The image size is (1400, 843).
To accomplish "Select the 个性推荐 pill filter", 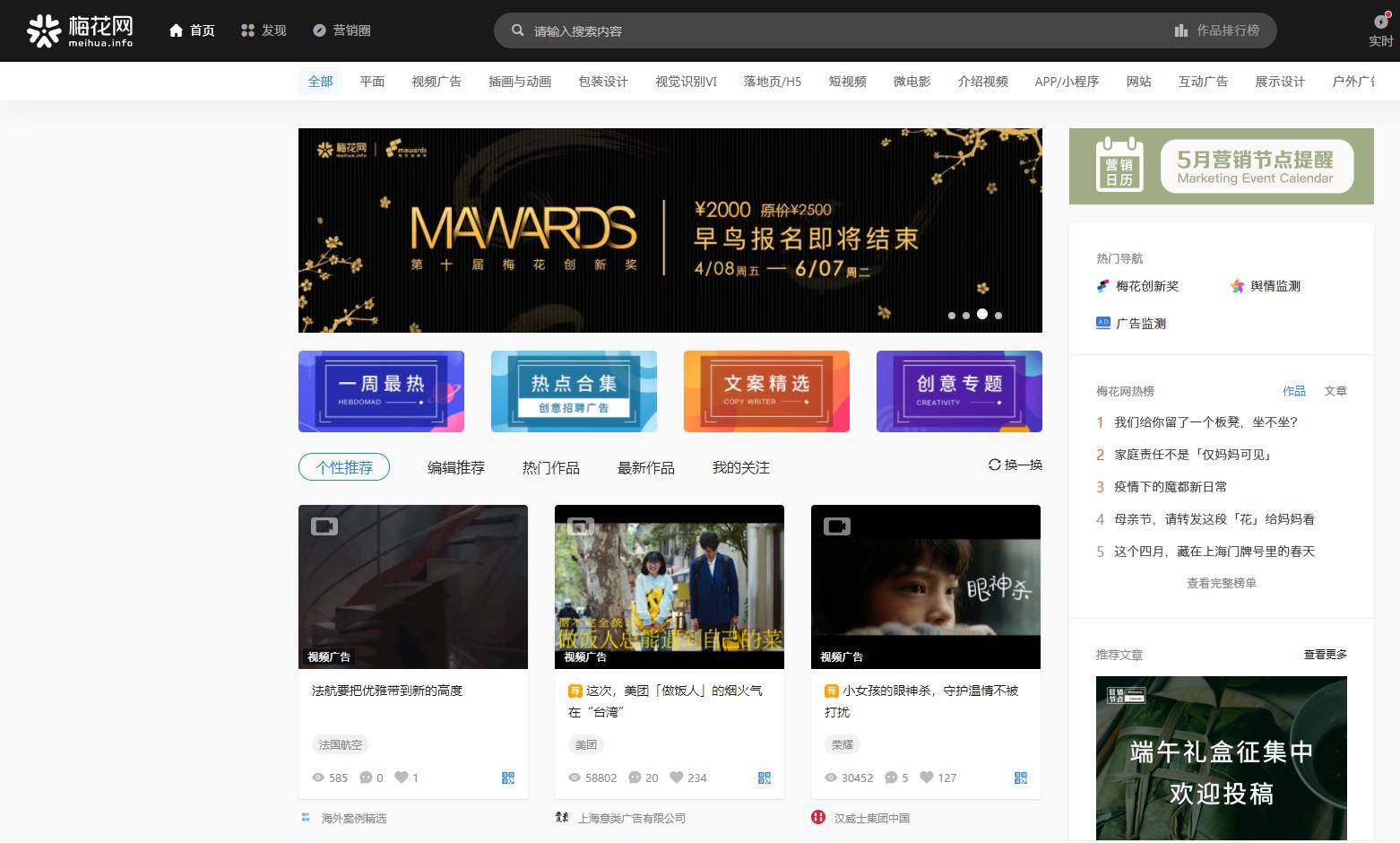I will (x=344, y=467).
